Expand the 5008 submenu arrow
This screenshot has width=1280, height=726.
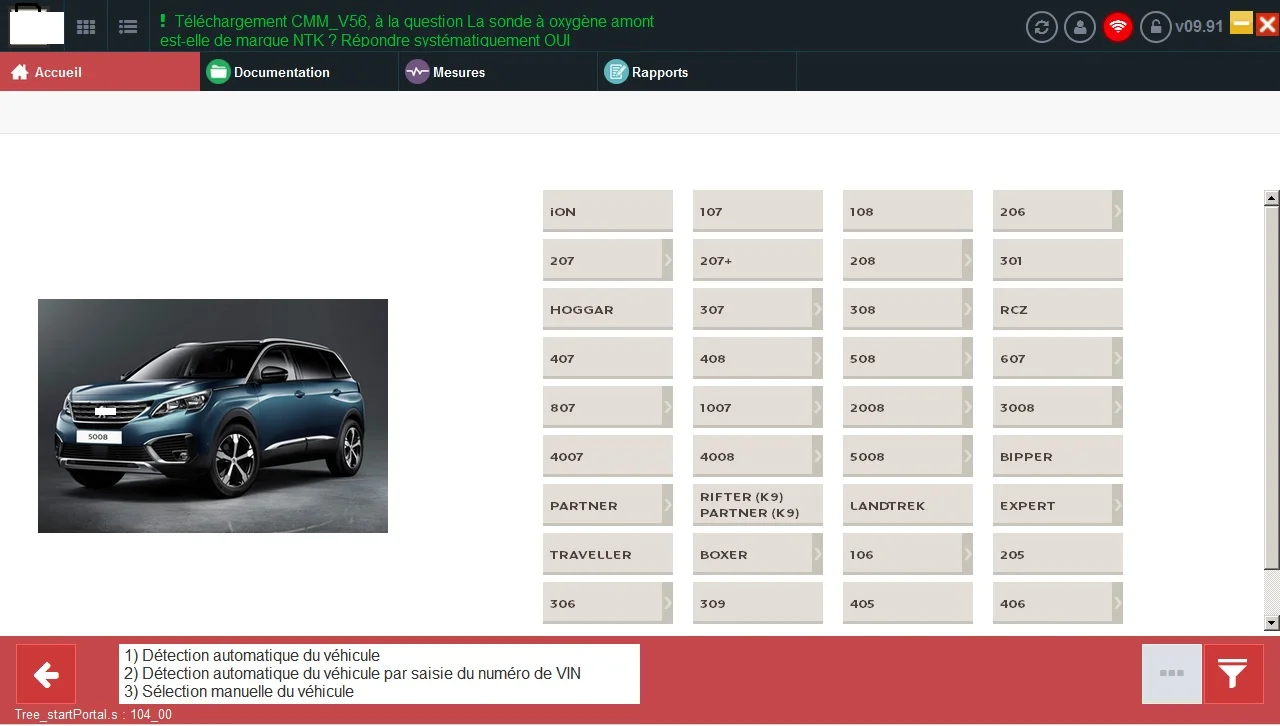[967, 456]
